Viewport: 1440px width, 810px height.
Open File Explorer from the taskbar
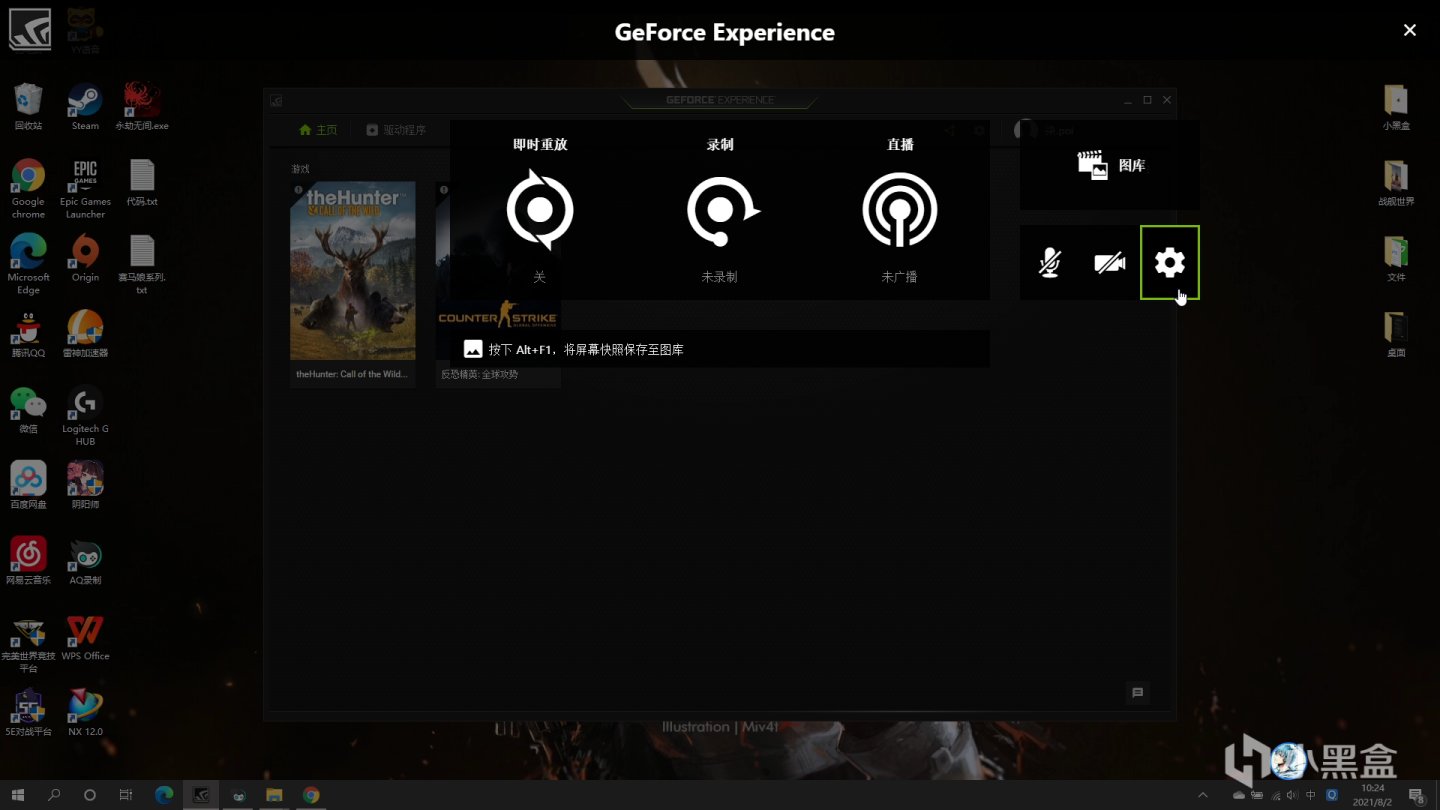click(x=274, y=795)
